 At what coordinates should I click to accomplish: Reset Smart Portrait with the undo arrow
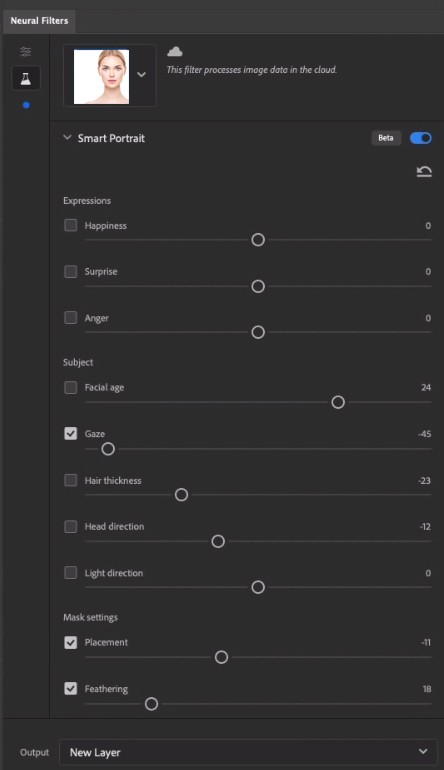[424, 171]
